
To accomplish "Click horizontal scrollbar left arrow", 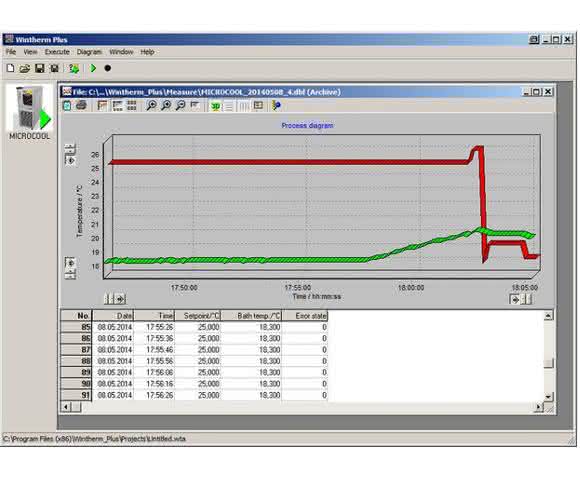I will (x=66, y=407).
